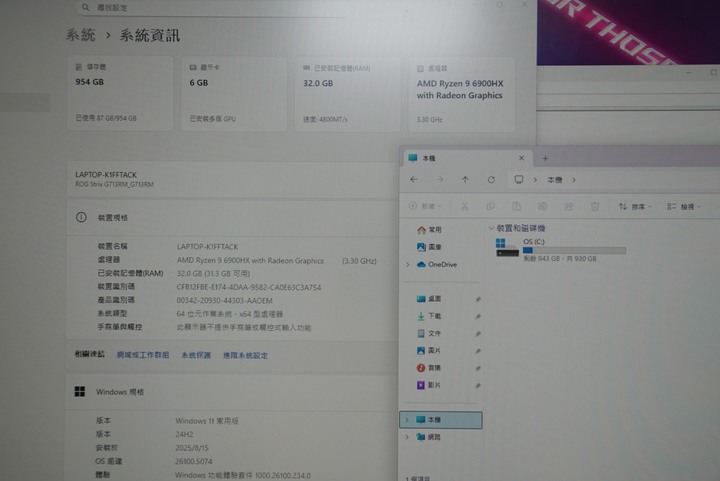Image resolution: width=720 pixels, height=481 pixels.
Task: Collapse the 裝置和磁碟機 group
Action: tap(490, 228)
